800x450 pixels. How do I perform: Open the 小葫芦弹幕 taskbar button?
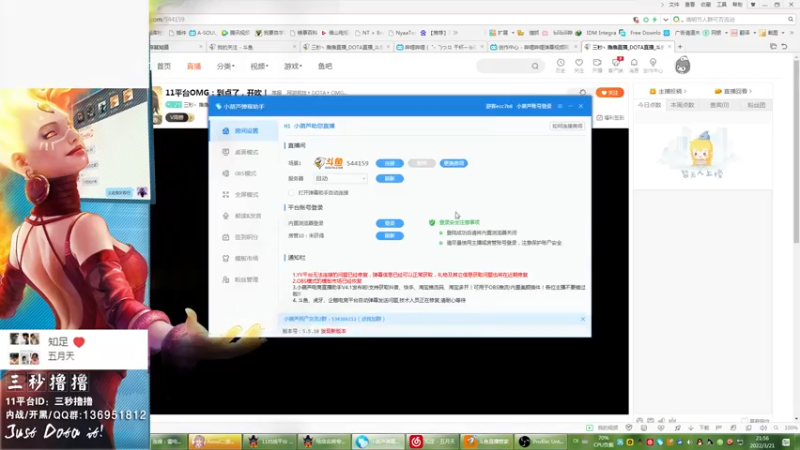point(378,441)
